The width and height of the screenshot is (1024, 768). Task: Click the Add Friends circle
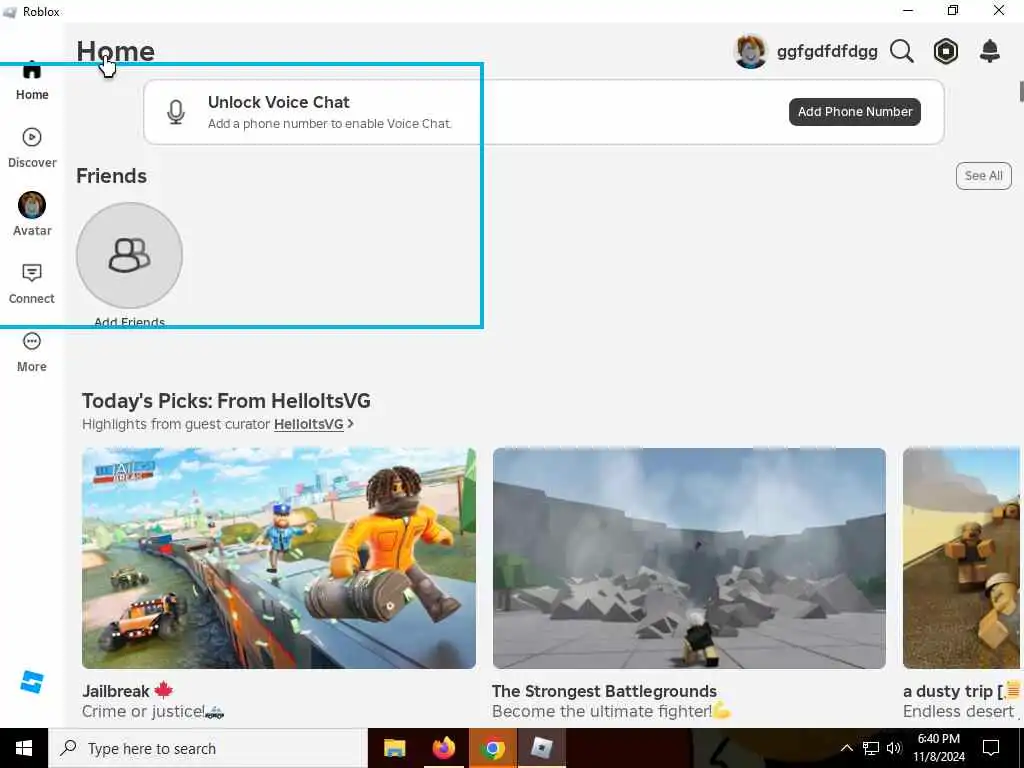[x=129, y=255]
